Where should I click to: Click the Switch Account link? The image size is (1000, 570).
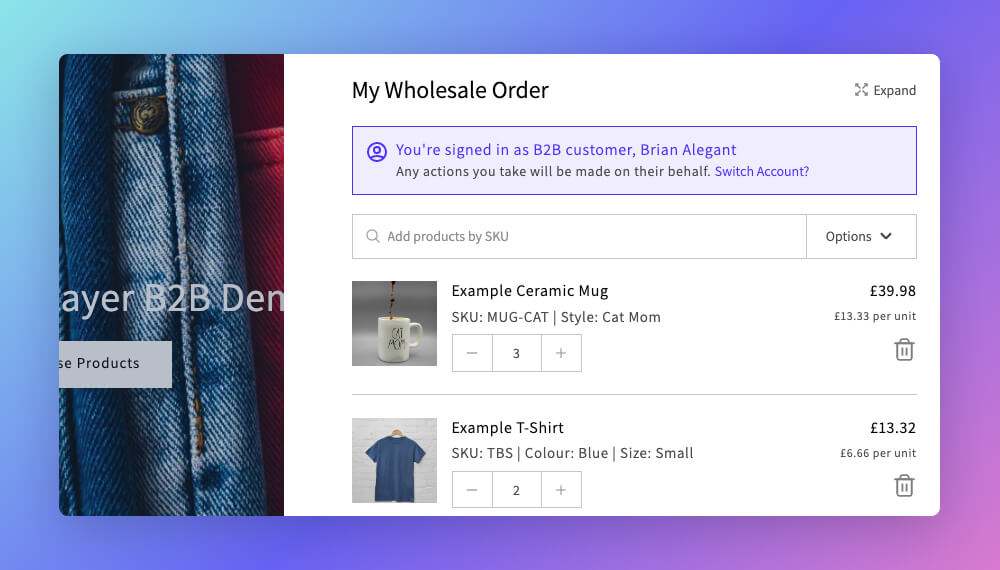(x=761, y=172)
